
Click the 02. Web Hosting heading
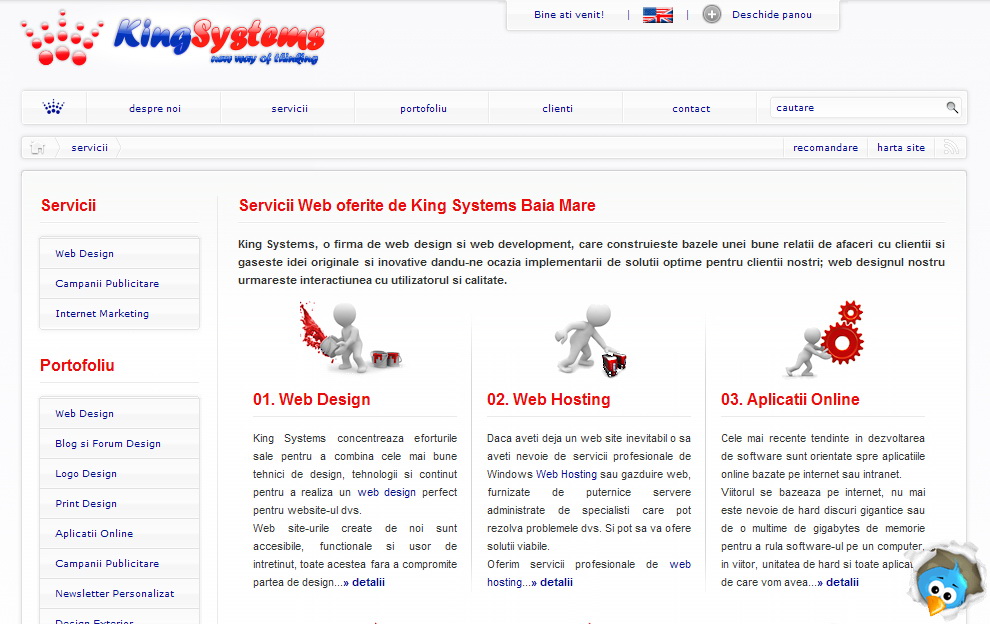point(548,400)
